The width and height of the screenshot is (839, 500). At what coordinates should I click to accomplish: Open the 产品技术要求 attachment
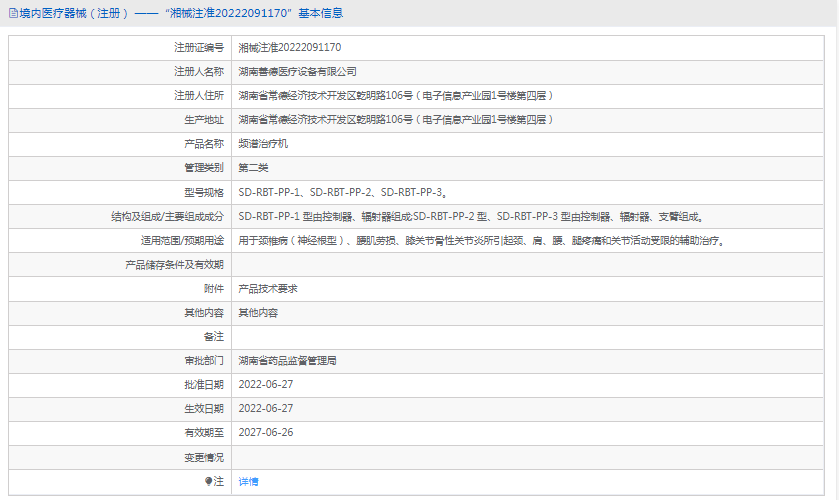(268, 289)
